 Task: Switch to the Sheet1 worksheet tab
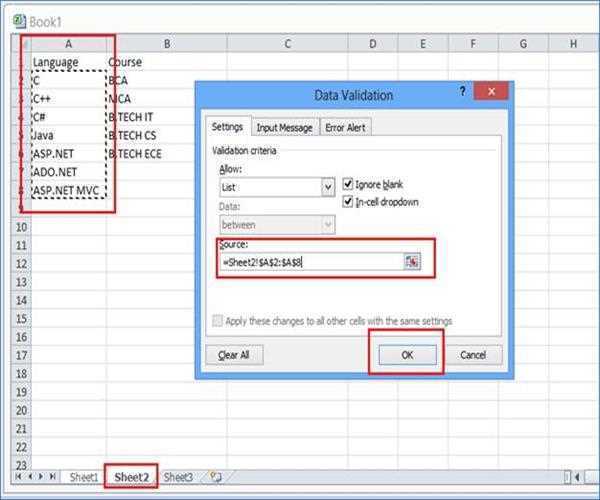[83, 477]
